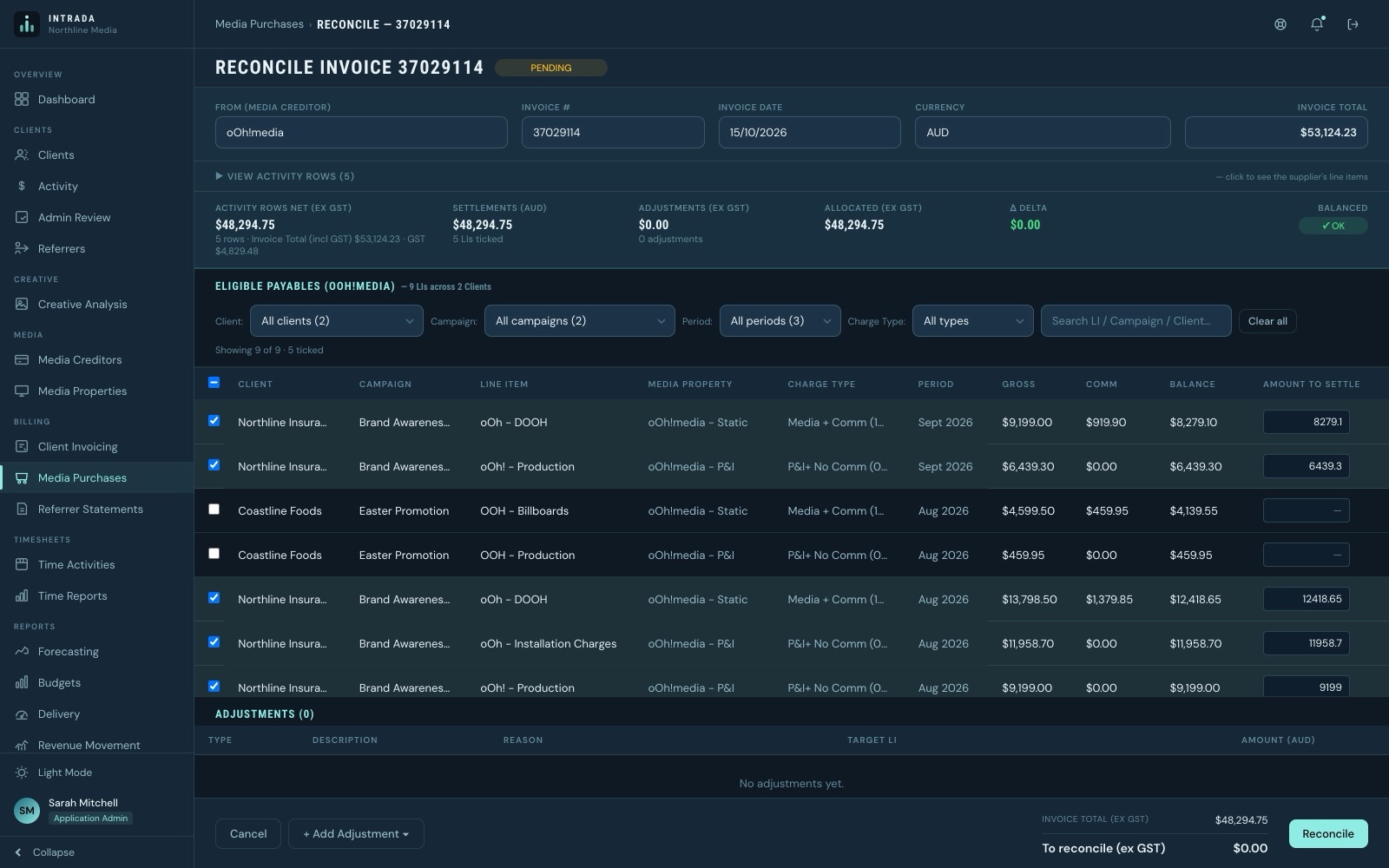The width and height of the screenshot is (1389, 868).
Task: Click the sign out icon
Action: pos(1353,24)
